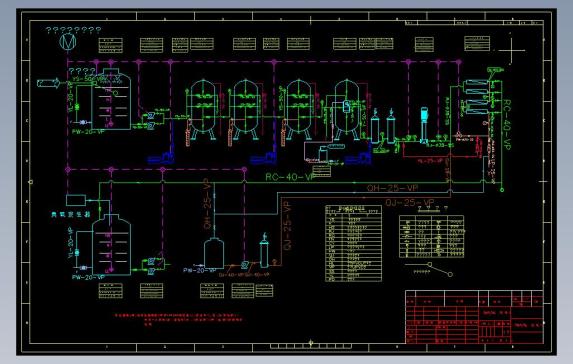This screenshot has width=573, height=364.
Task: Click horizontal 'QH-25-VP' pipe label
Action: 392,188
